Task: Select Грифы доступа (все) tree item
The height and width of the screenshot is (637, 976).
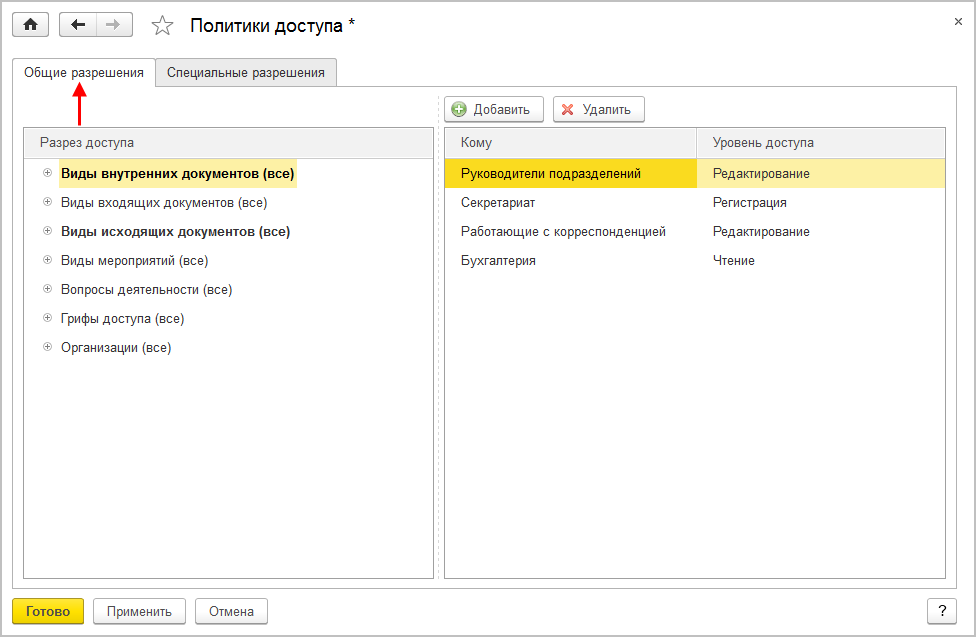Action: 122,318
